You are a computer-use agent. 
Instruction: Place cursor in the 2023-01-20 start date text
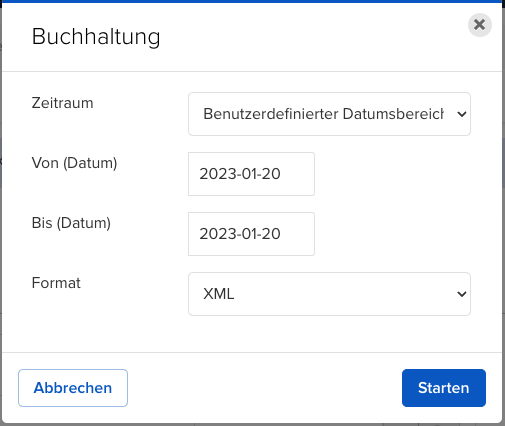(240, 174)
